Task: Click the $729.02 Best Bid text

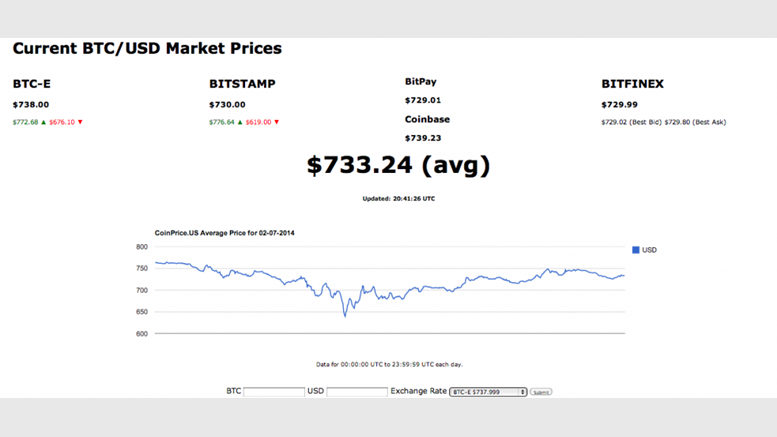Action: 631,122
